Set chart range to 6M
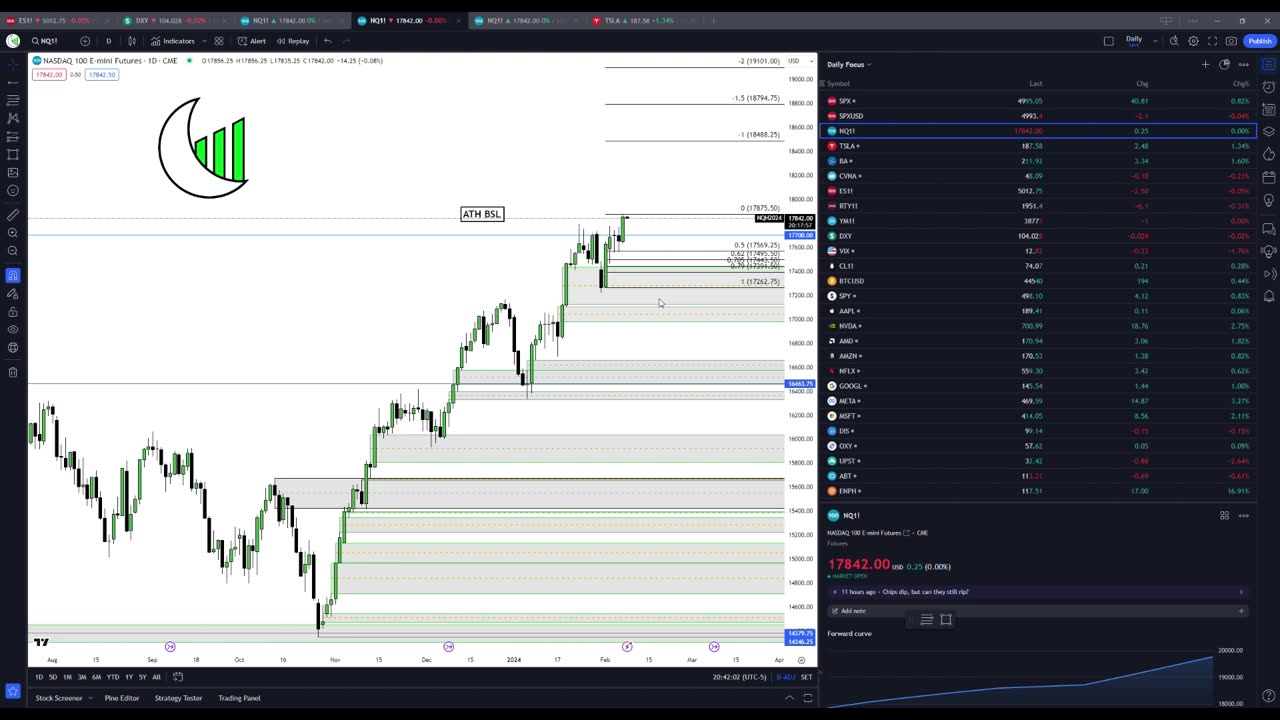Image resolution: width=1280 pixels, height=720 pixels. pyautogui.click(x=96, y=677)
